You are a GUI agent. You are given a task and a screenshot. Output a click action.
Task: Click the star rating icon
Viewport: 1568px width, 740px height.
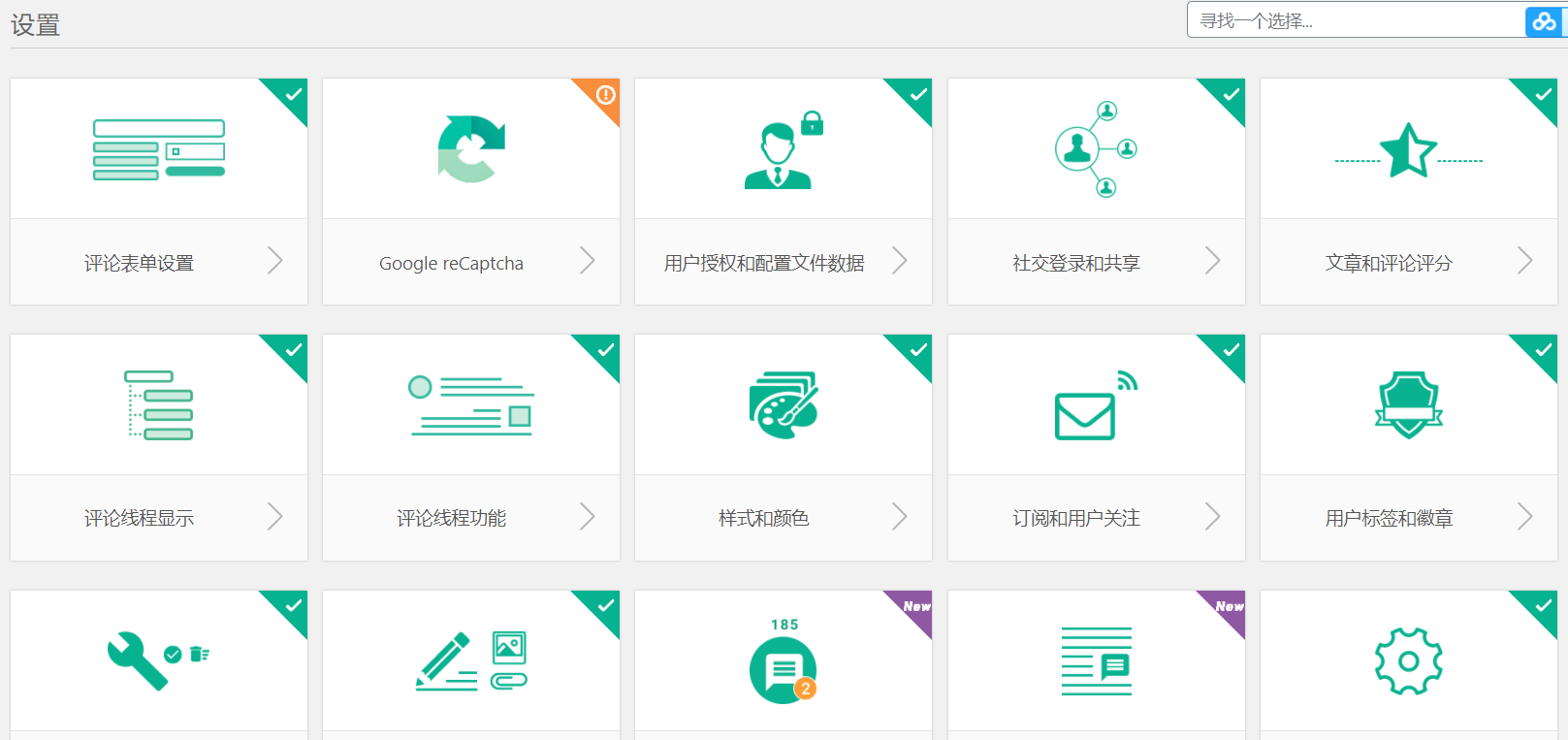tap(1409, 150)
